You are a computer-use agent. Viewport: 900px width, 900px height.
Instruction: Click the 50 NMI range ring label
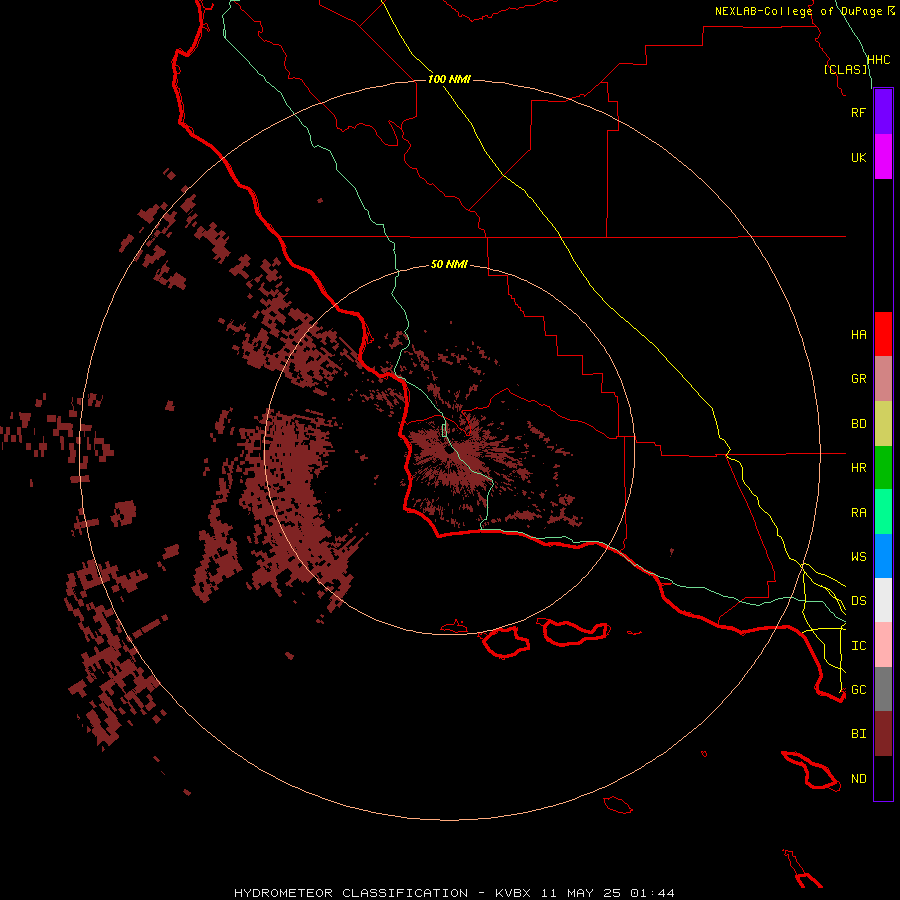pyautogui.click(x=449, y=264)
